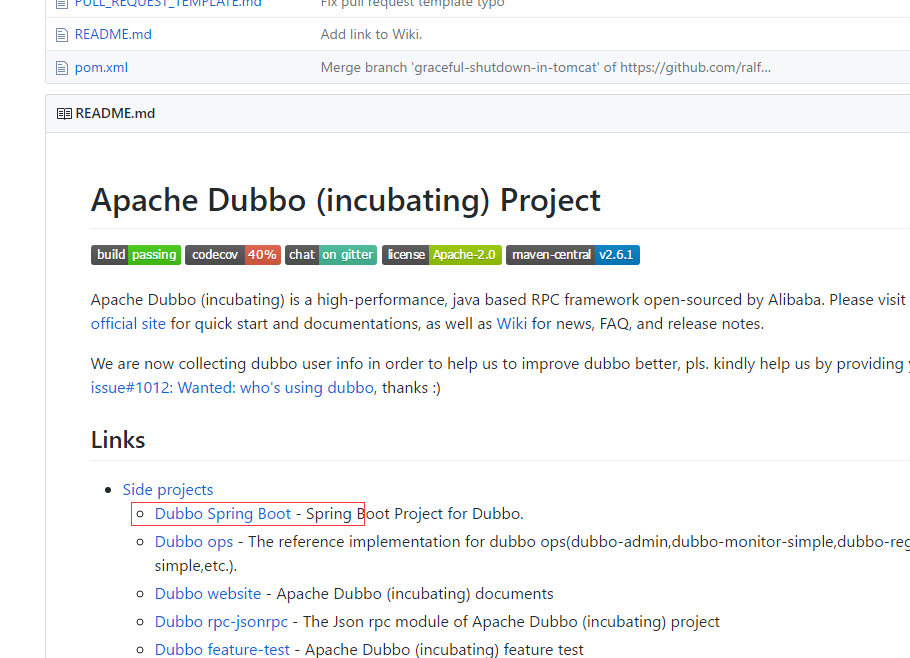
Task: Click the text 'Spring Boot Project for Dubbo.'
Action: tap(414, 514)
